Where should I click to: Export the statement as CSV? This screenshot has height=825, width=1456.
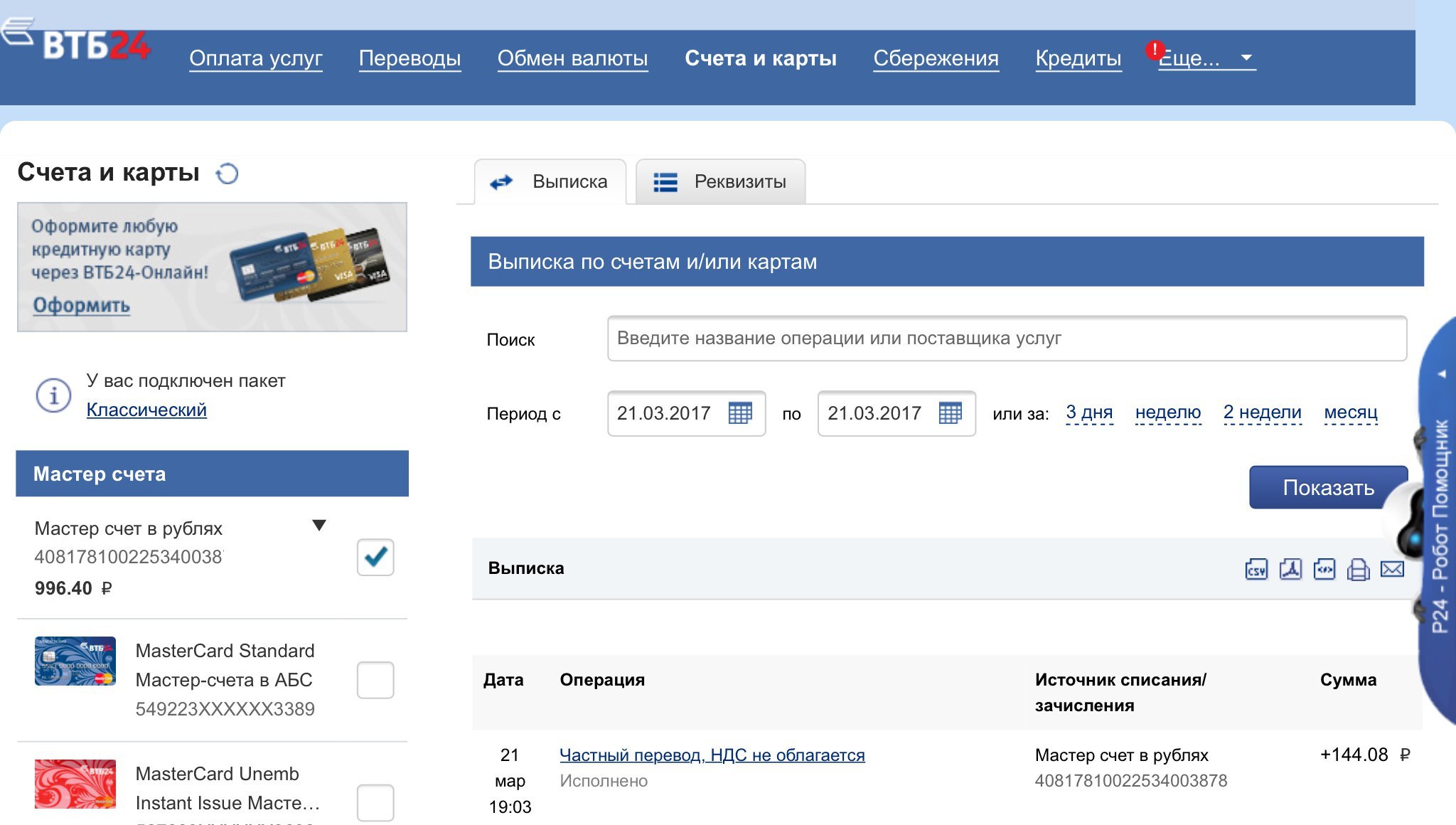point(1256,570)
